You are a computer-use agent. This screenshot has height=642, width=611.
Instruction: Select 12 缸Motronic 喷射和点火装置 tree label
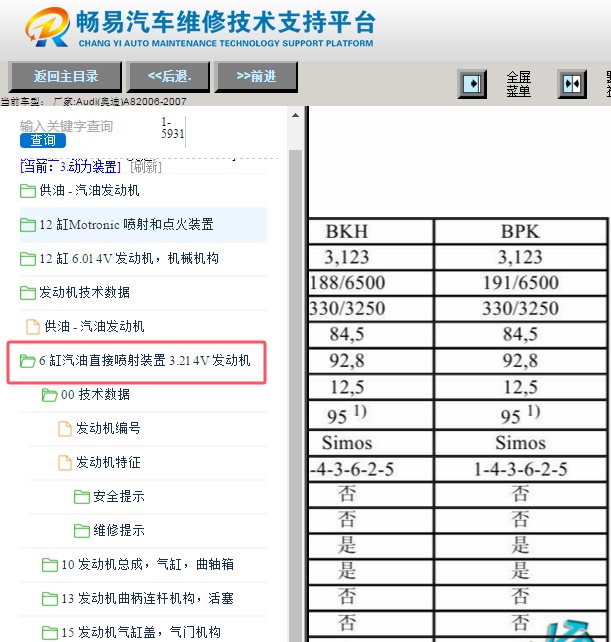click(127, 224)
